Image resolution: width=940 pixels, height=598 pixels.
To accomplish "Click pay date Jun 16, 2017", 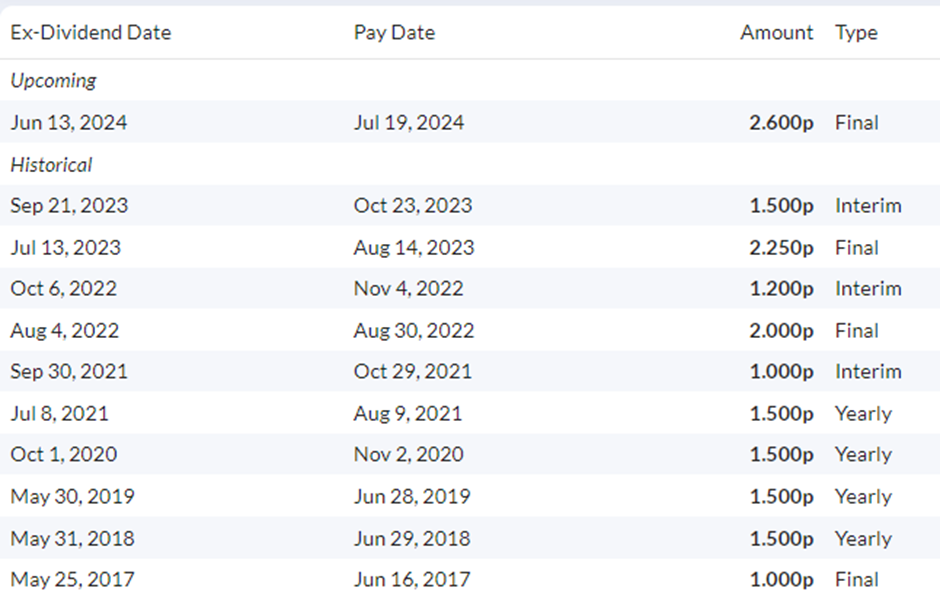I will click(412, 579).
